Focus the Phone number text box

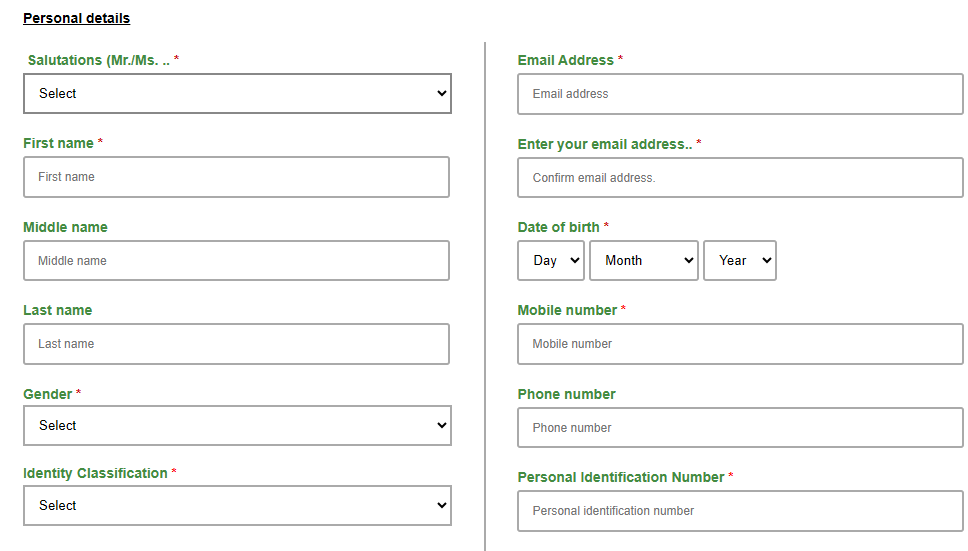740,428
